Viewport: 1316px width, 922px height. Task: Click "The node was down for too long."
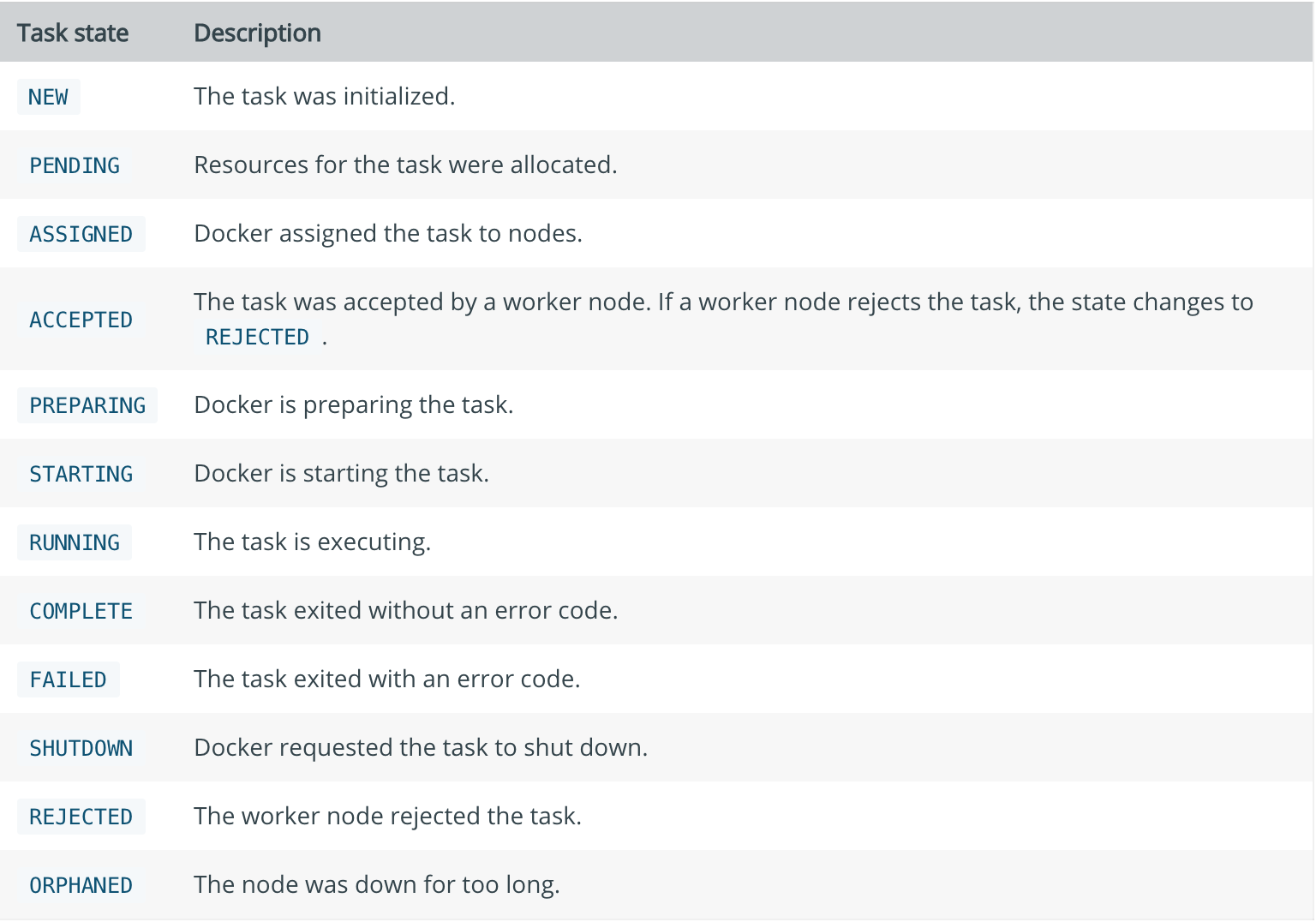376,884
